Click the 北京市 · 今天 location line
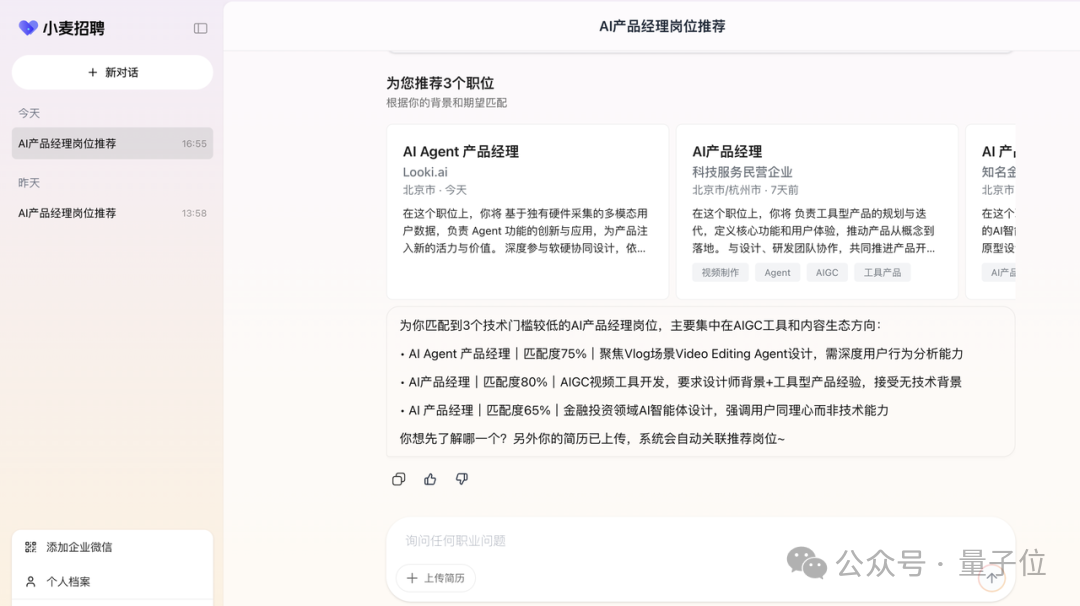The image size is (1080, 606). pyautogui.click(x=435, y=190)
